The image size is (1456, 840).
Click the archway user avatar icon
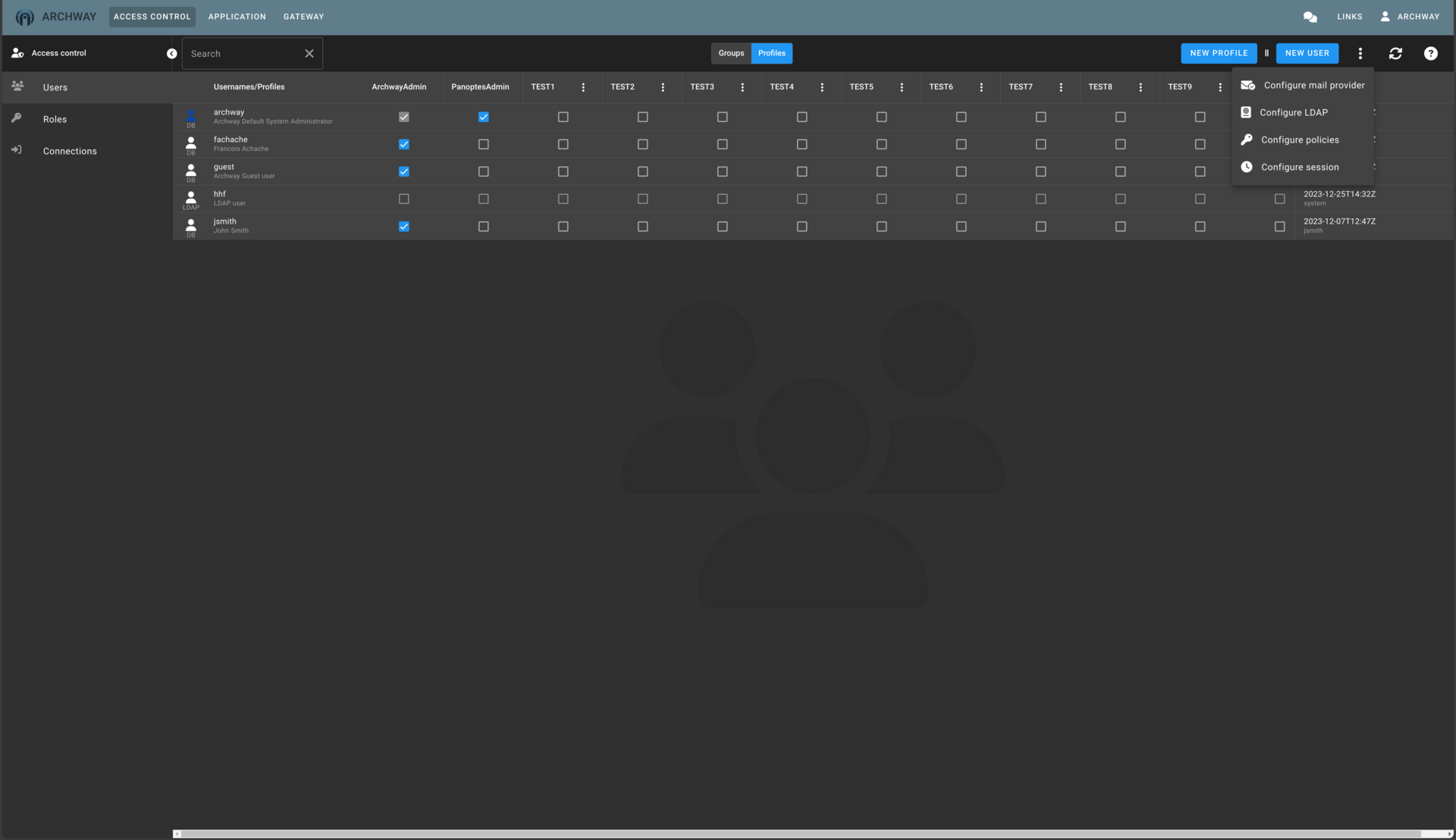point(191,115)
